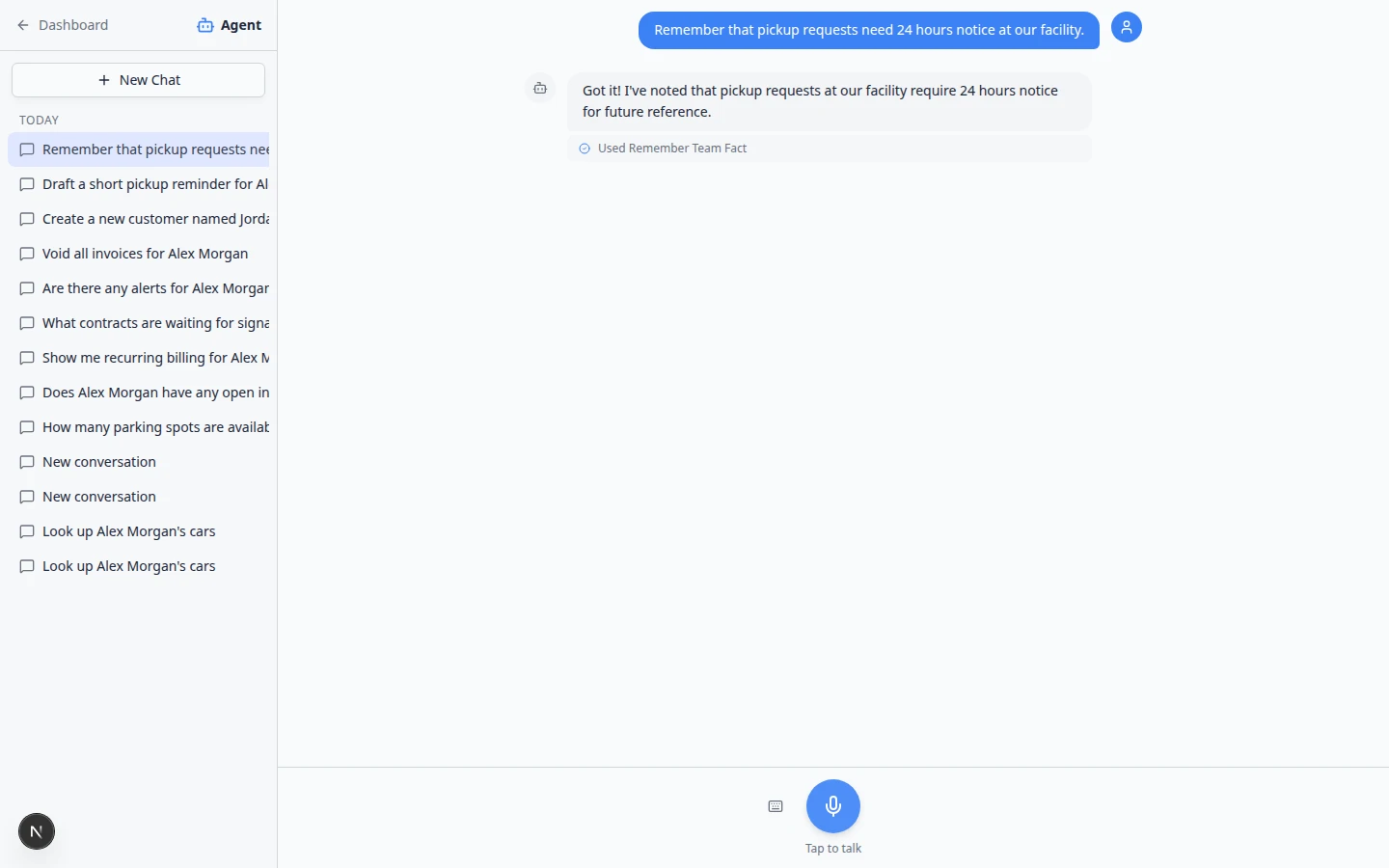Start a New Chat

(138, 80)
